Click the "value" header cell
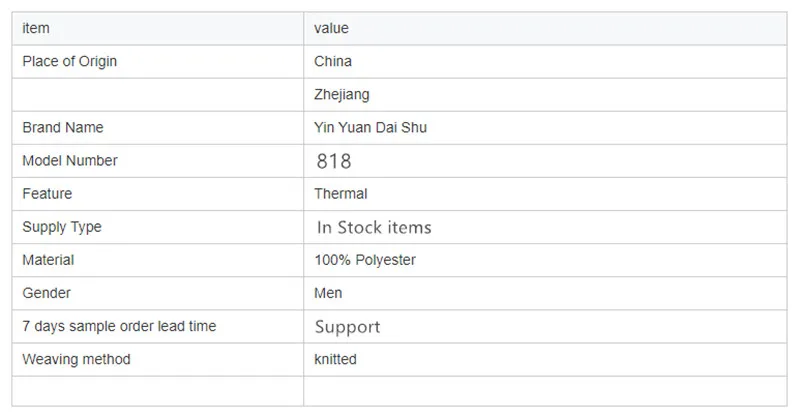Image resolution: width=800 pixels, height=417 pixels. pos(331,28)
